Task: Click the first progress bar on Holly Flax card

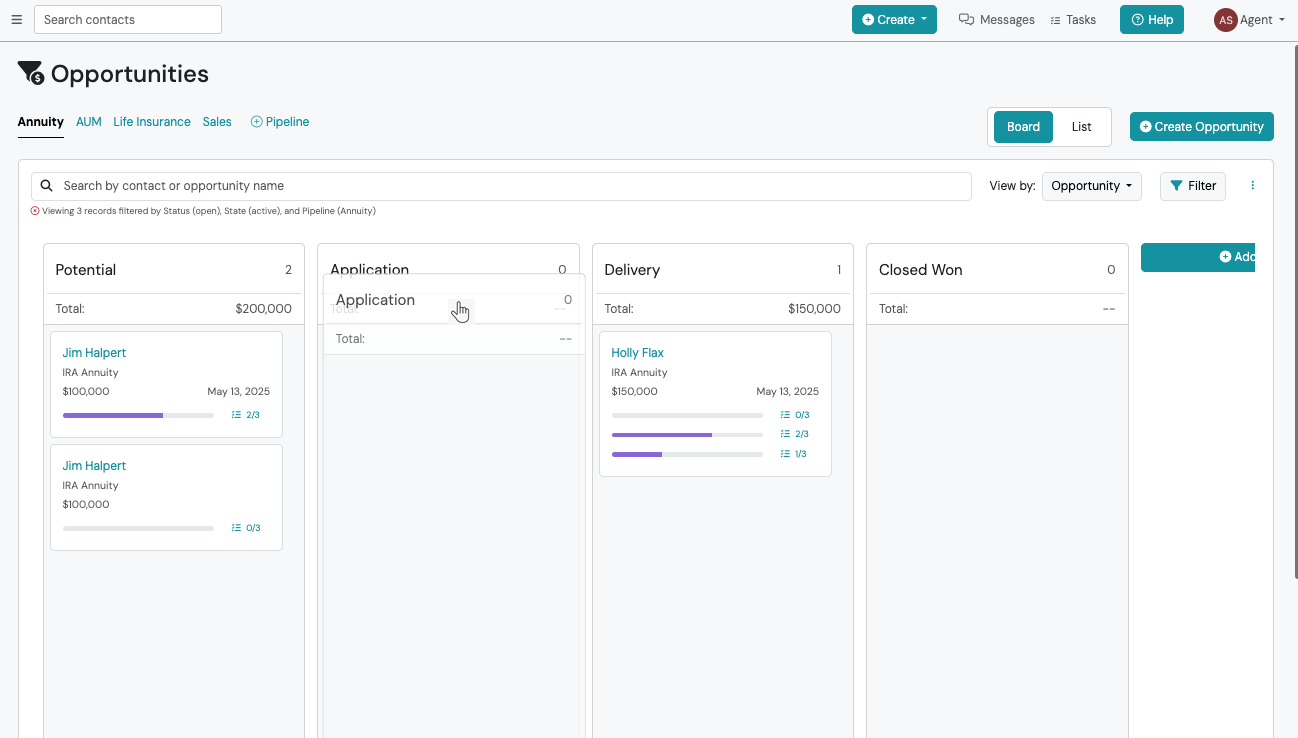Action: (687, 415)
